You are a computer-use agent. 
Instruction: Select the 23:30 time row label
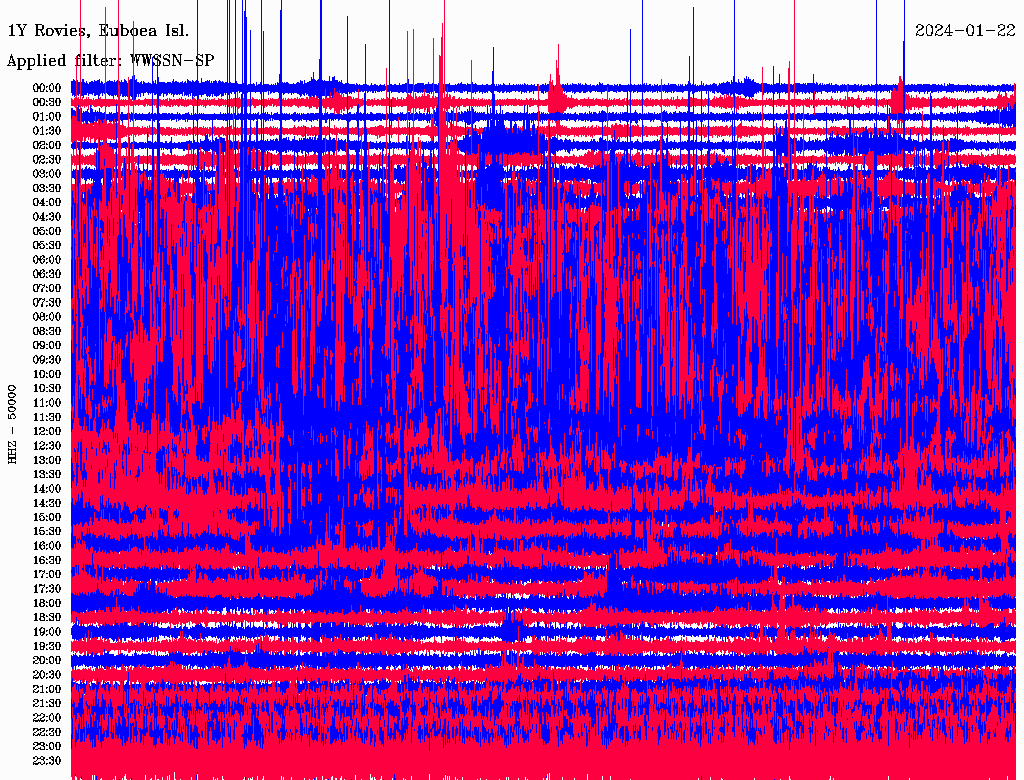click(x=47, y=760)
